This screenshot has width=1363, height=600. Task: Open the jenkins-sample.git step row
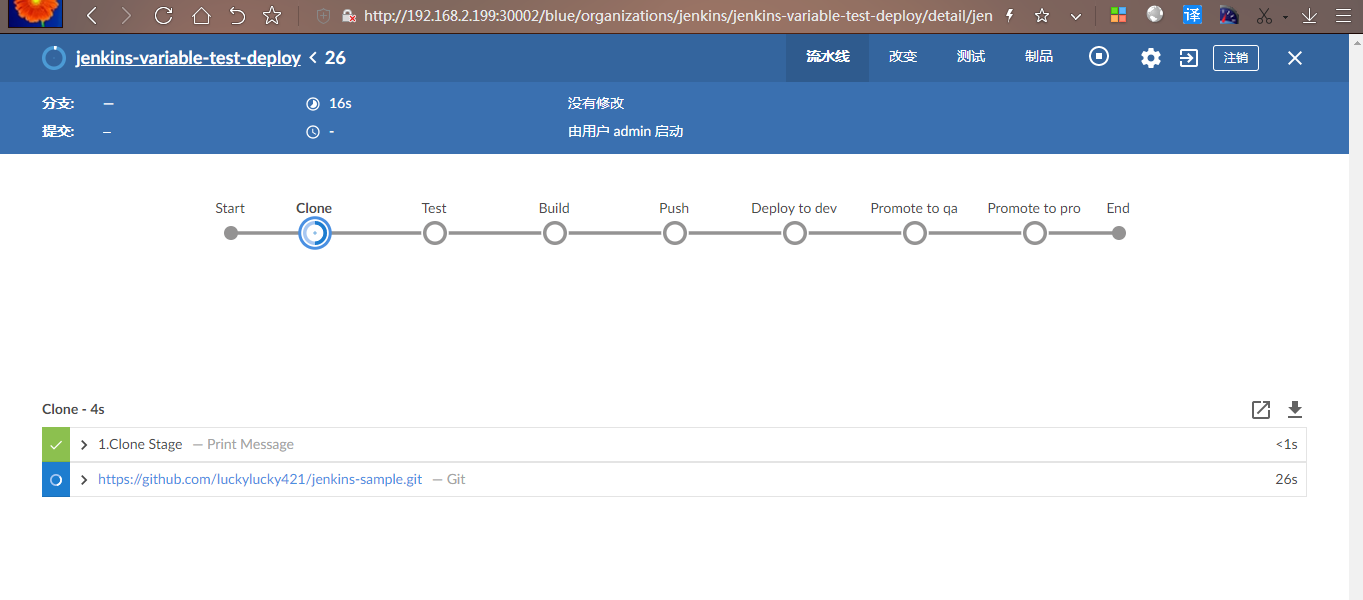674,480
